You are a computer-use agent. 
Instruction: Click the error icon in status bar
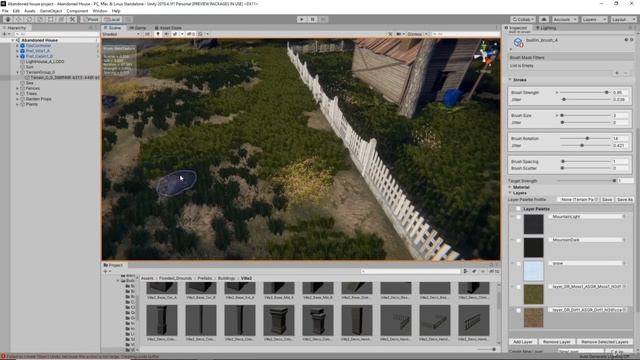tap(3, 356)
